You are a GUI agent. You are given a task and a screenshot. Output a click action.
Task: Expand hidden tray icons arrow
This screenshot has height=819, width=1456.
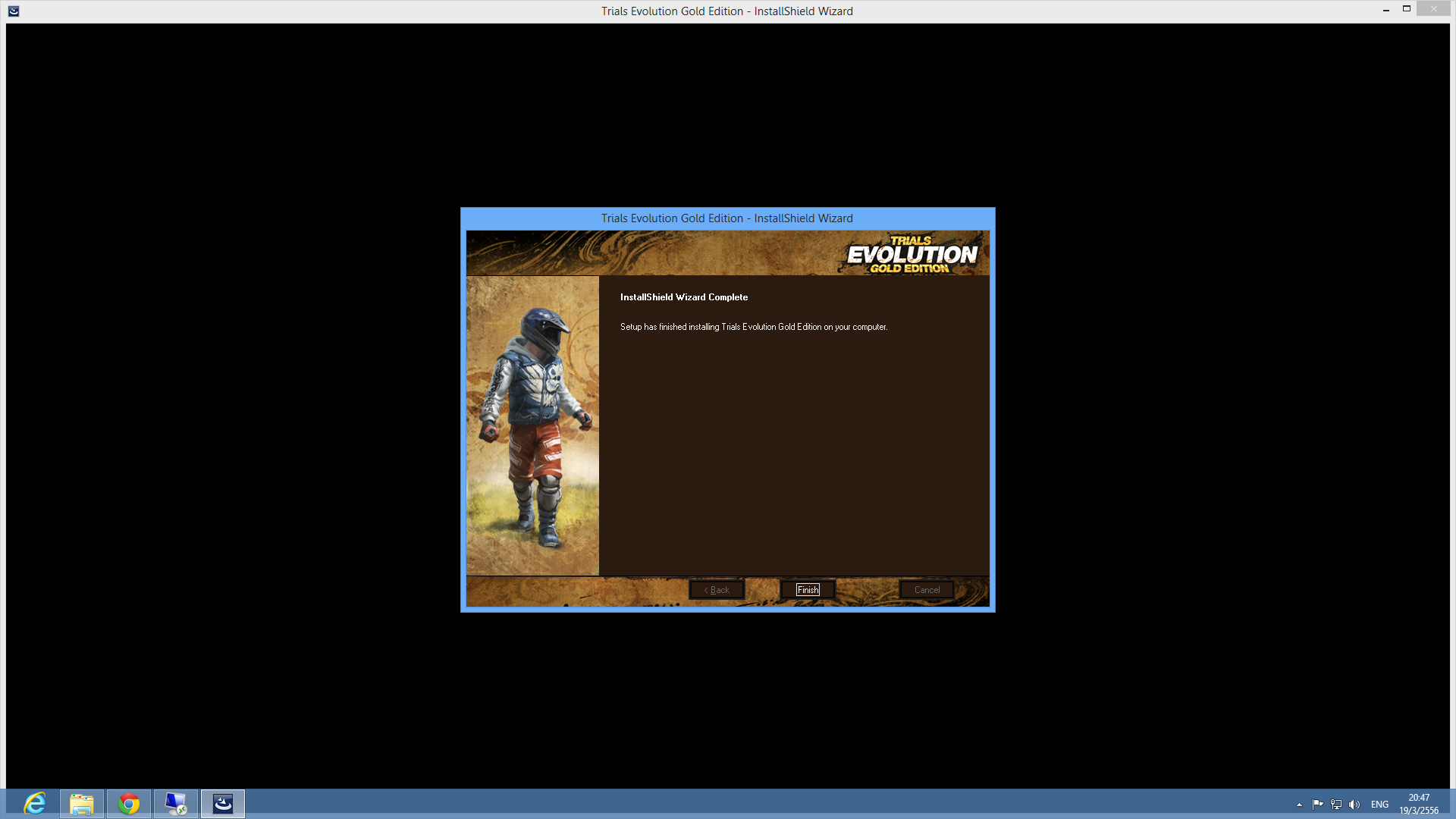1299,804
